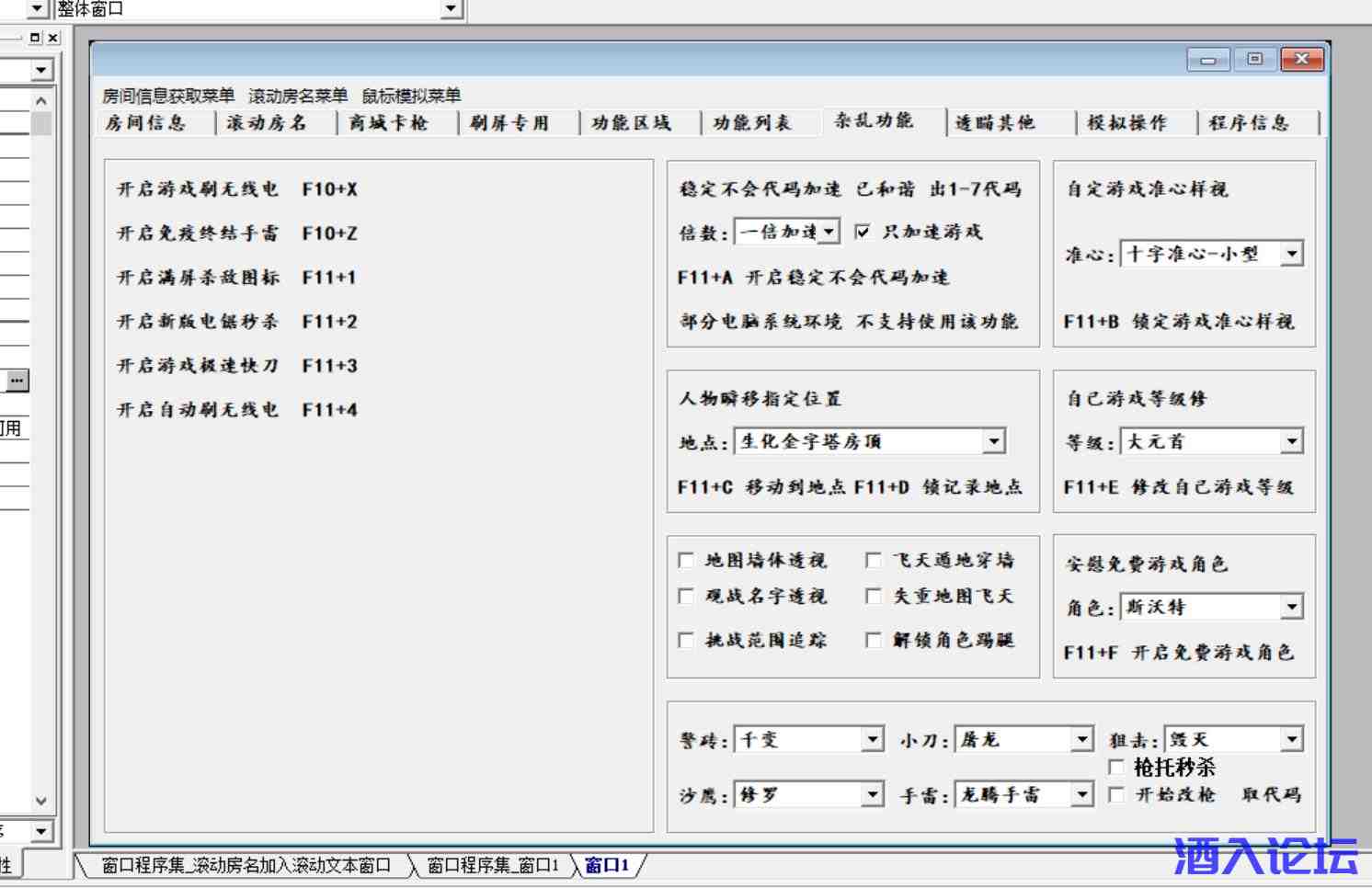This screenshot has height=888, width=1372.
Task: Open the 地点 location dropdown
Action: click(x=994, y=442)
